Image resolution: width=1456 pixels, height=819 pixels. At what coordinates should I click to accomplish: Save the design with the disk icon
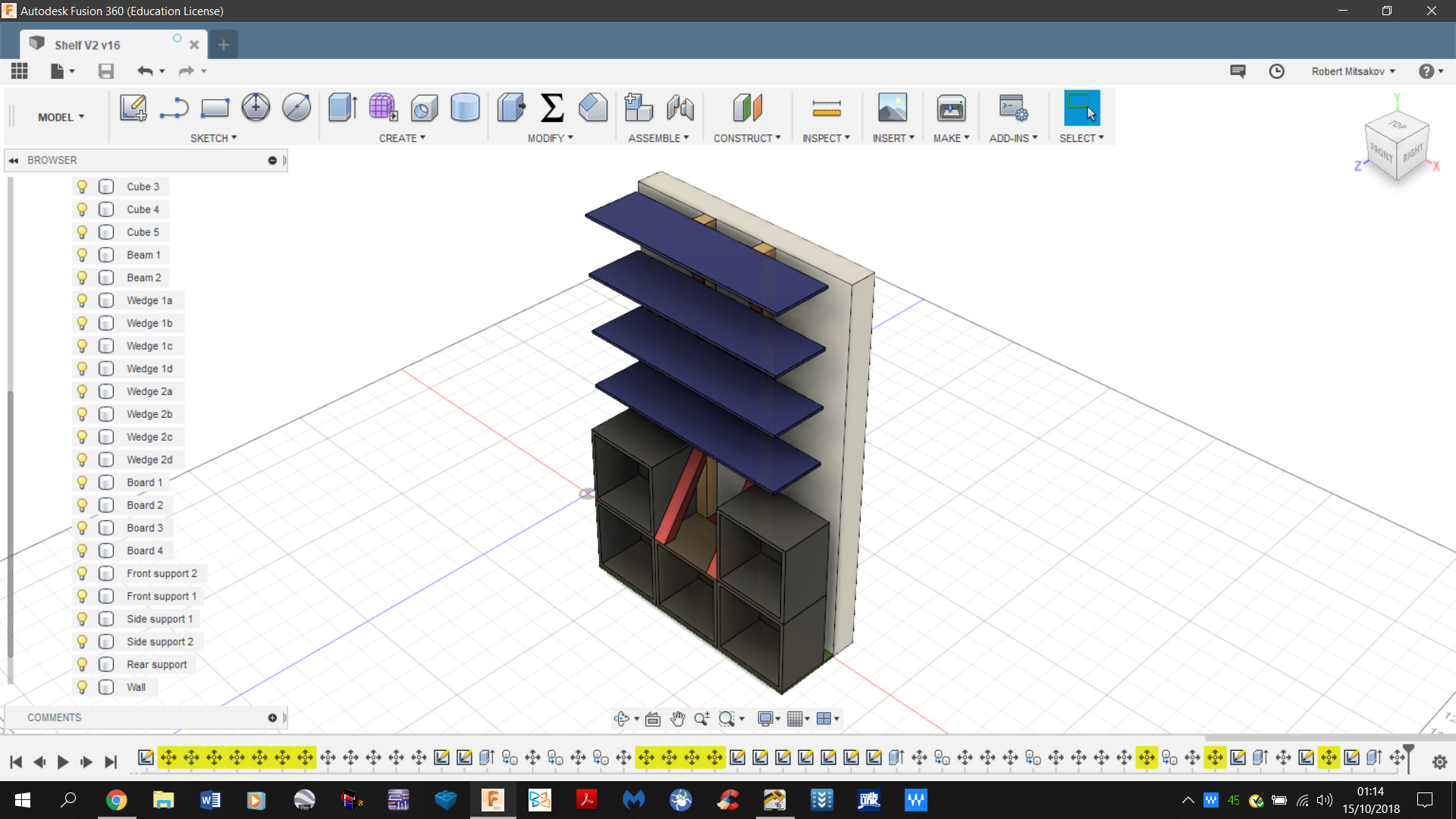(106, 71)
